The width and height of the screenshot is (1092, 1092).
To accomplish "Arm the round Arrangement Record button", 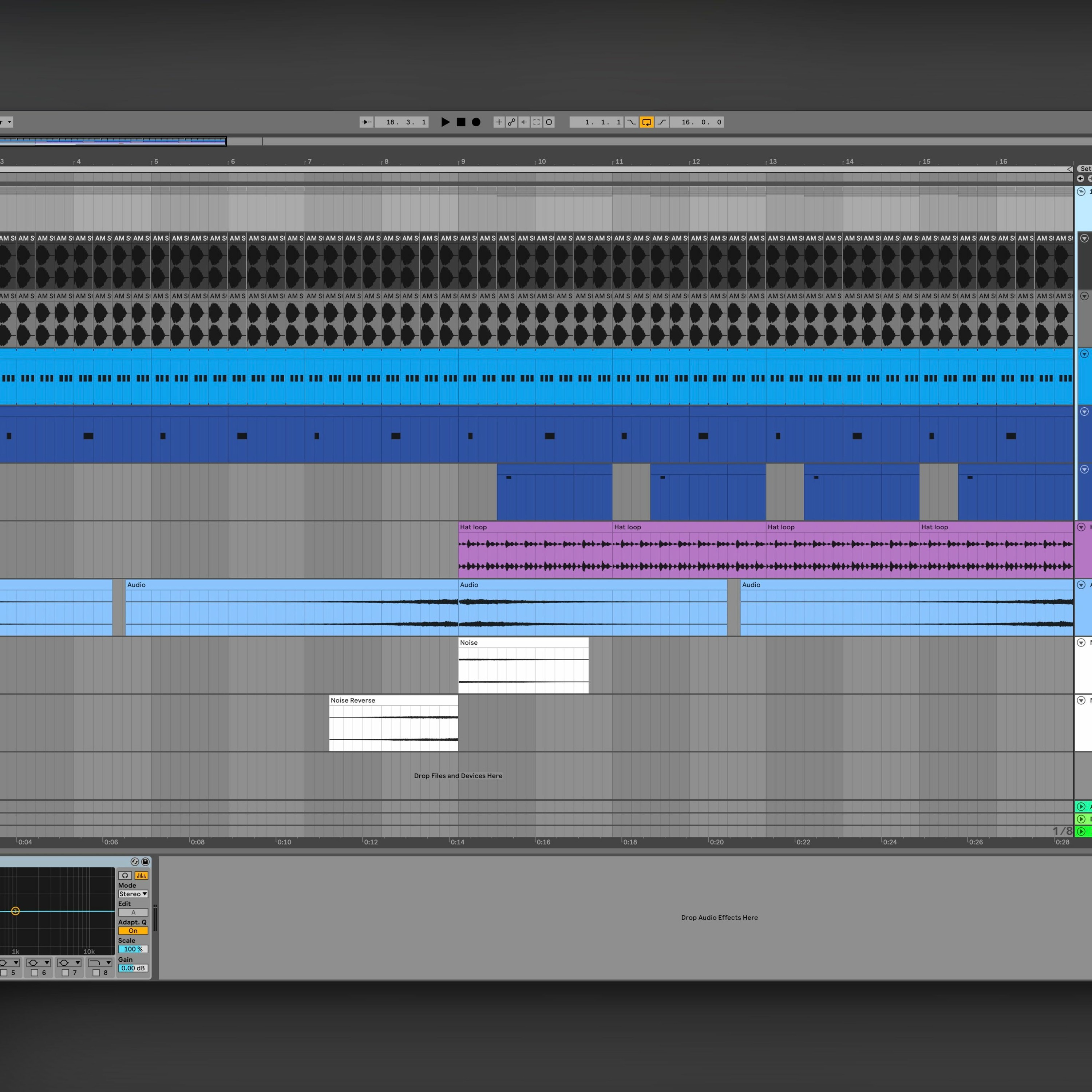I will (x=476, y=122).
